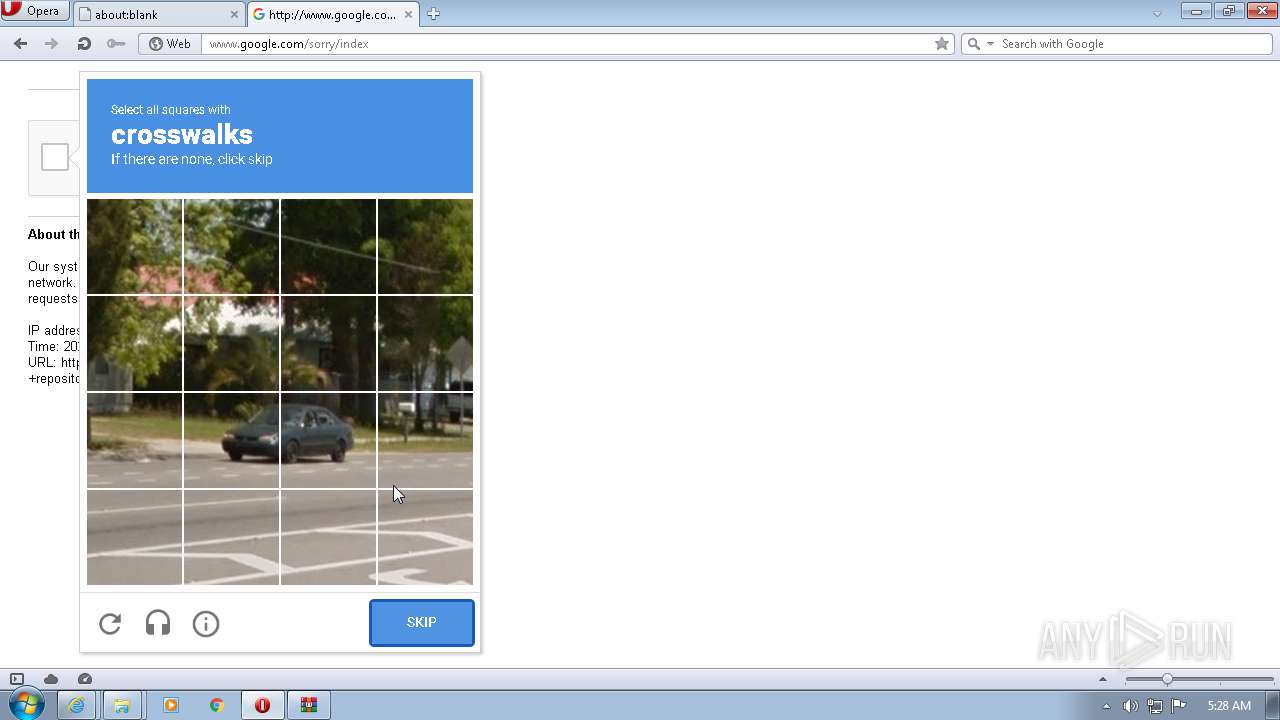The height and width of the screenshot is (720, 1280).
Task: Close the google.com tab
Action: pyautogui.click(x=408, y=14)
